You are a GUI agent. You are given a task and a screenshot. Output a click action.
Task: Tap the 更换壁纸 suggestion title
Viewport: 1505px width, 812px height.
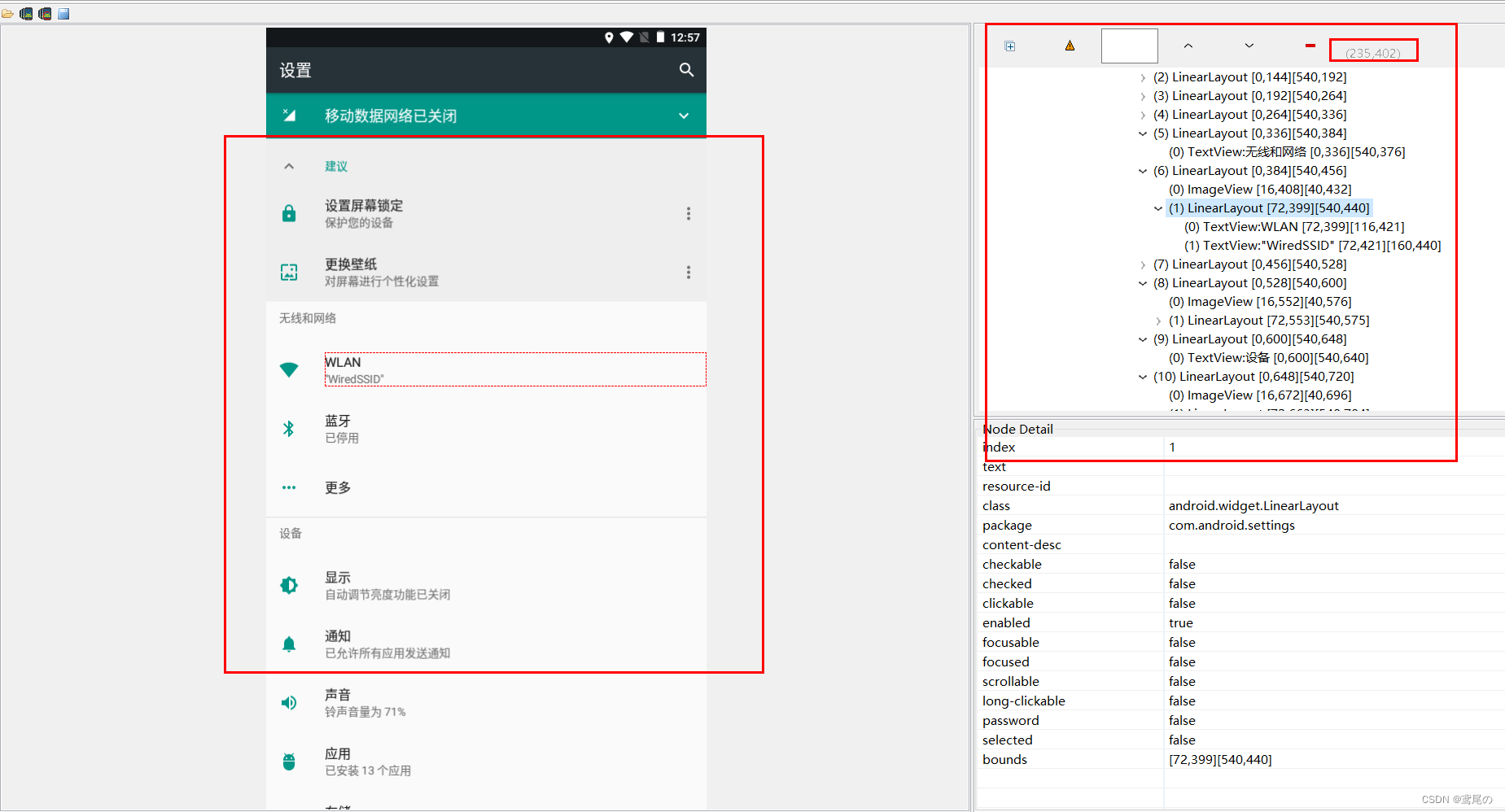[351, 264]
